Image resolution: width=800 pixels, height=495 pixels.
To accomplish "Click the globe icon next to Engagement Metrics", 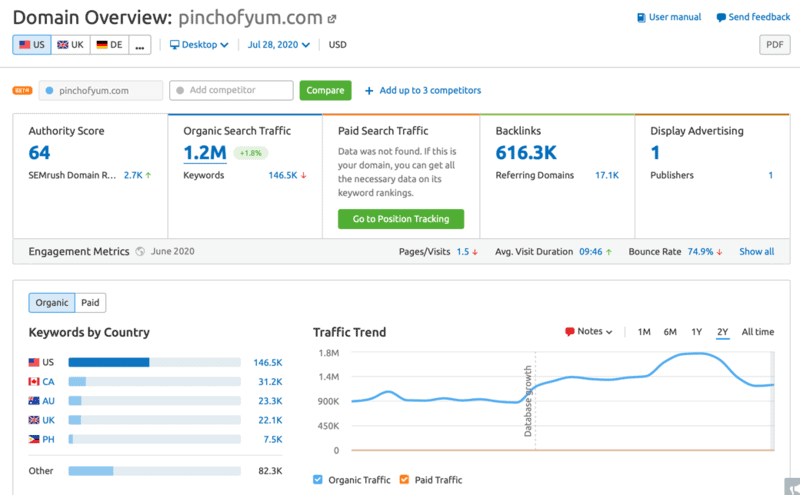I will [140, 252].
